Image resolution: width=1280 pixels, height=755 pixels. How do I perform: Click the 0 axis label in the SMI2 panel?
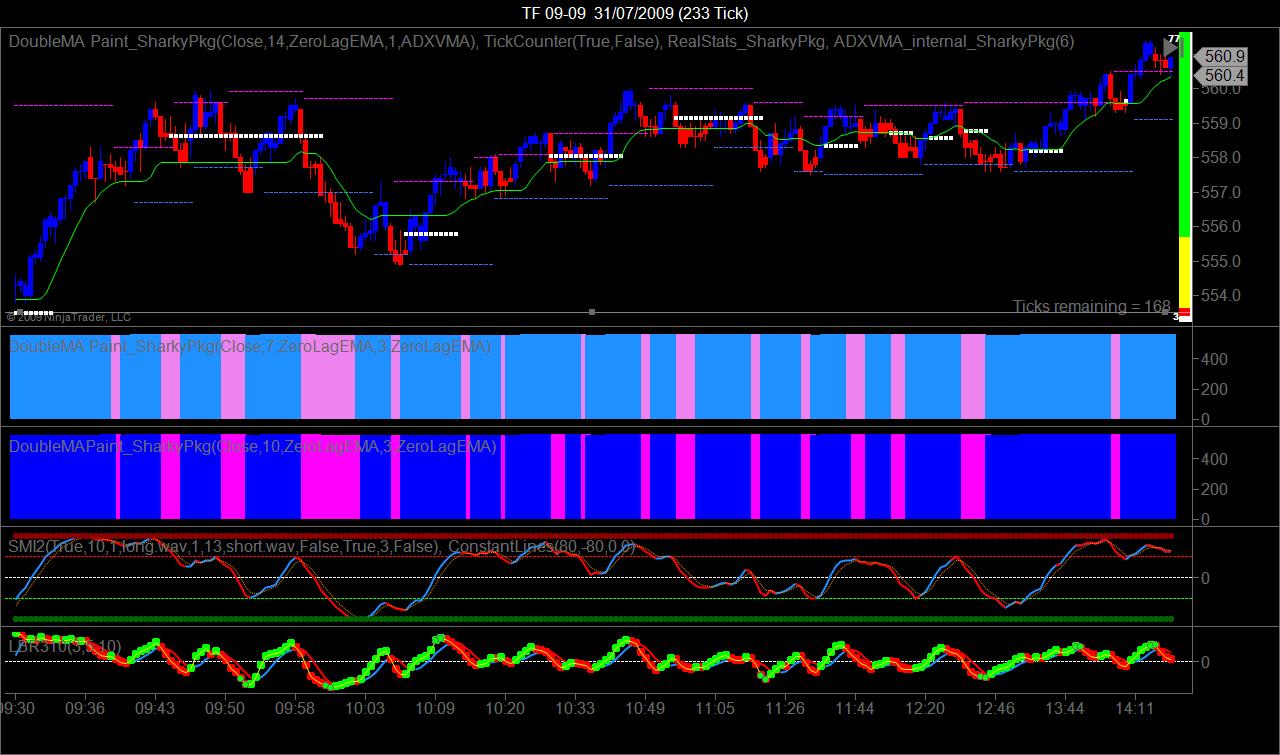click(x=1207, y=578)
